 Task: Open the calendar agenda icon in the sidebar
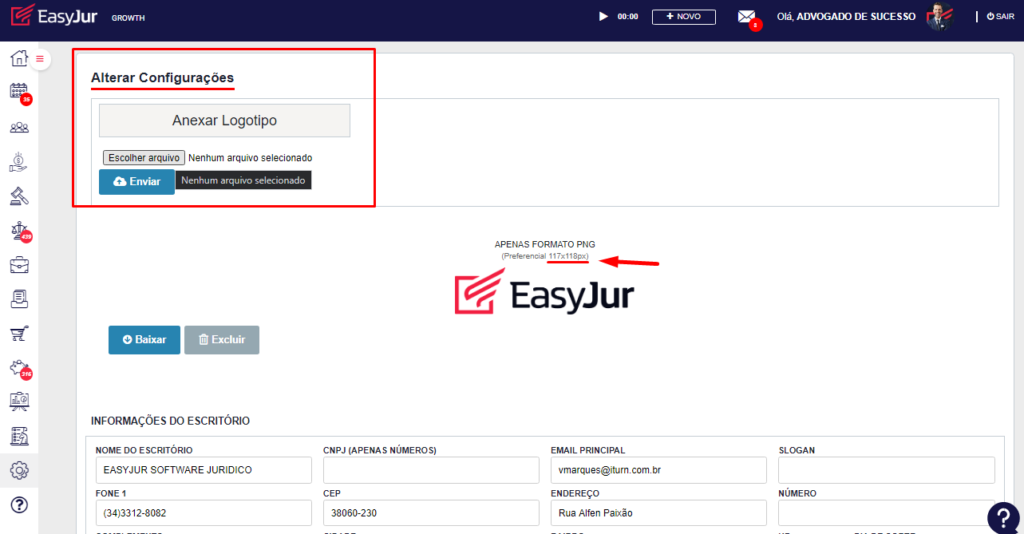tap(19, 91)
